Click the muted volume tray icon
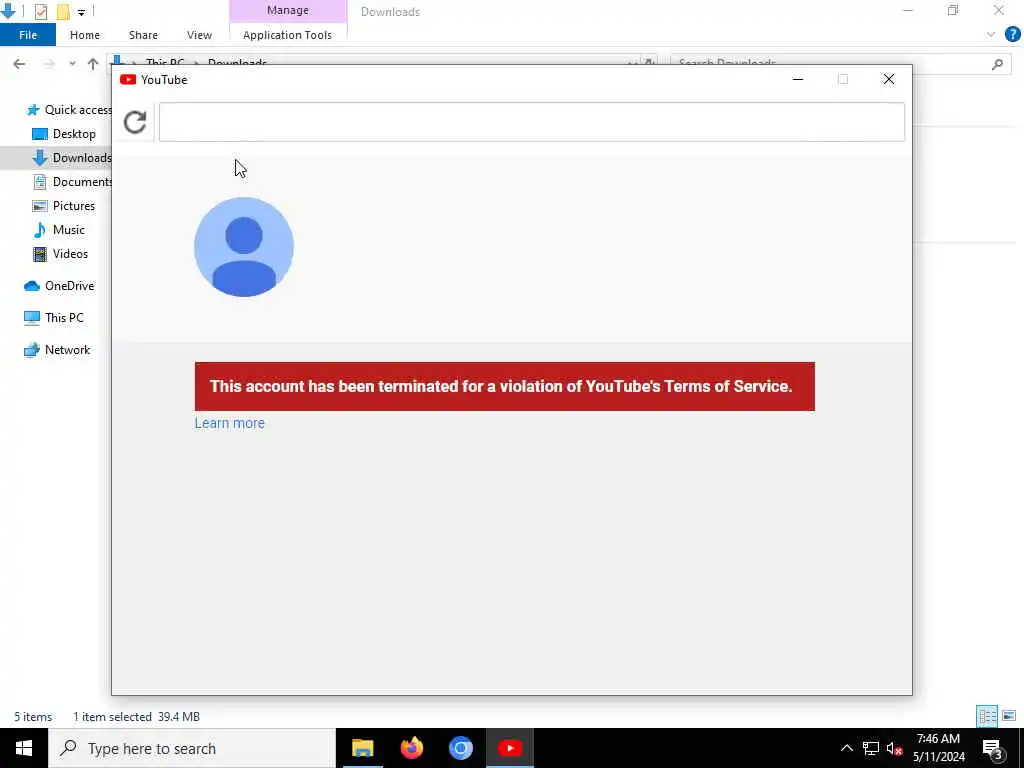 pyautogui.click(x=895, y=748)
